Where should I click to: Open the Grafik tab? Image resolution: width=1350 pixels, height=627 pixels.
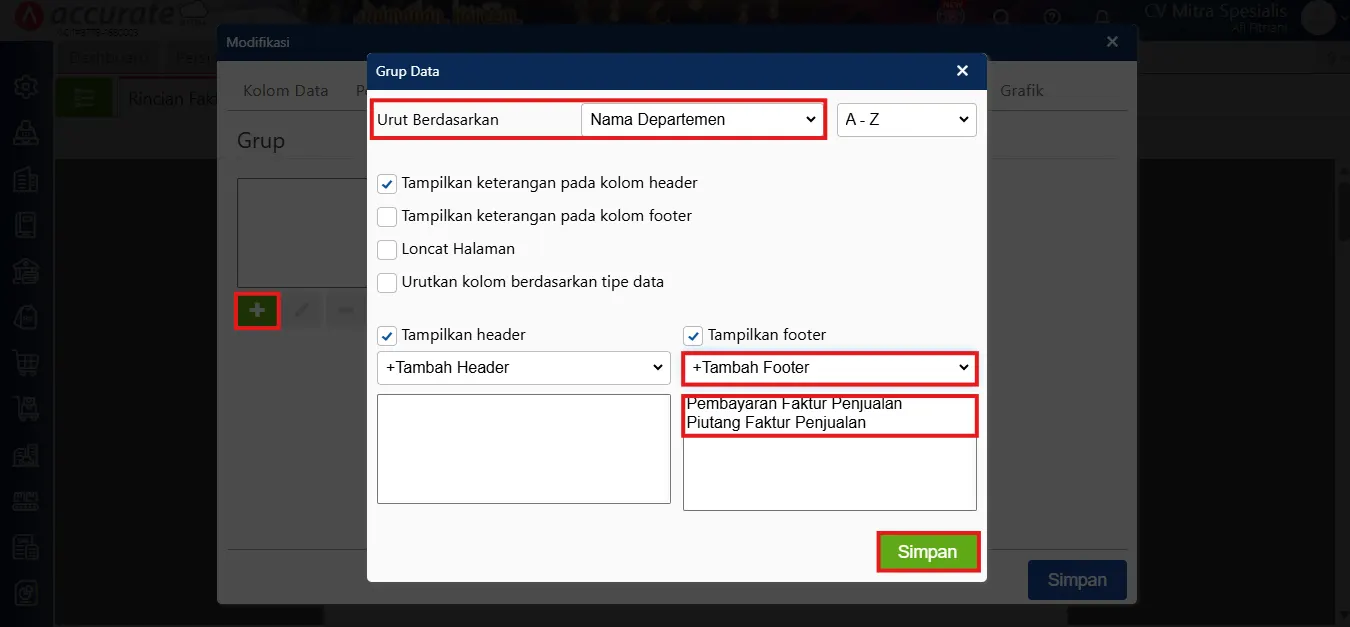pos(1021,90)
